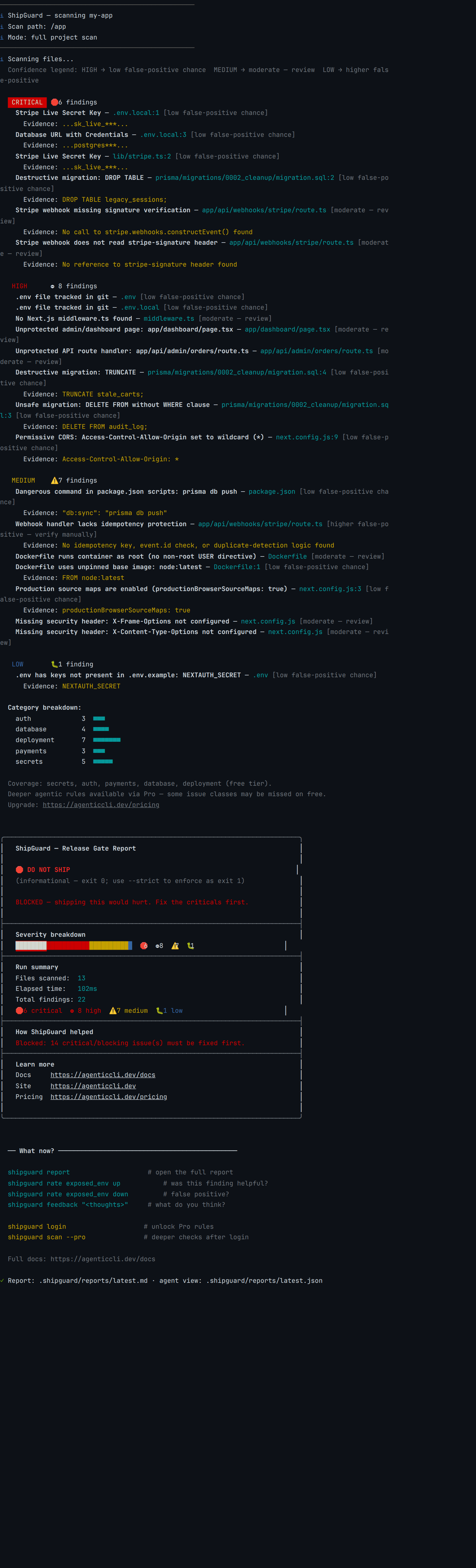
Task: Click the no-entry icon before '8 high'
Action: click(72, 1010)
